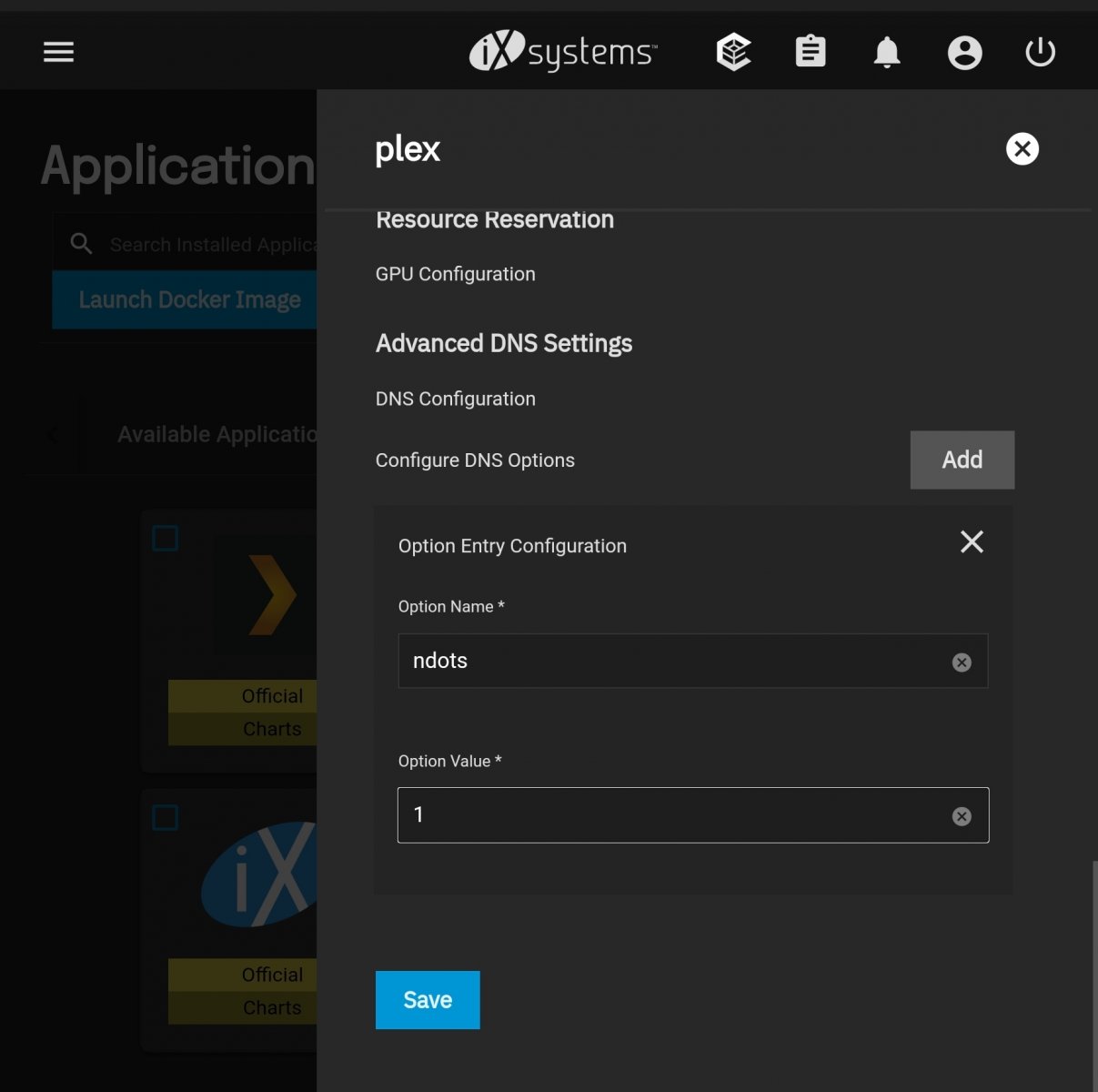Viewport: 1098px width, 1092px height.
Task: Click the Configure DNS Options label
Action: 475,460
